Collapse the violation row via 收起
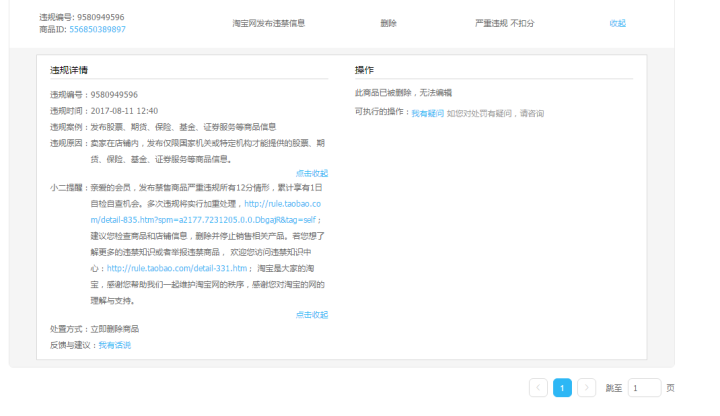720x416 pixels. (x=617, y=23)
